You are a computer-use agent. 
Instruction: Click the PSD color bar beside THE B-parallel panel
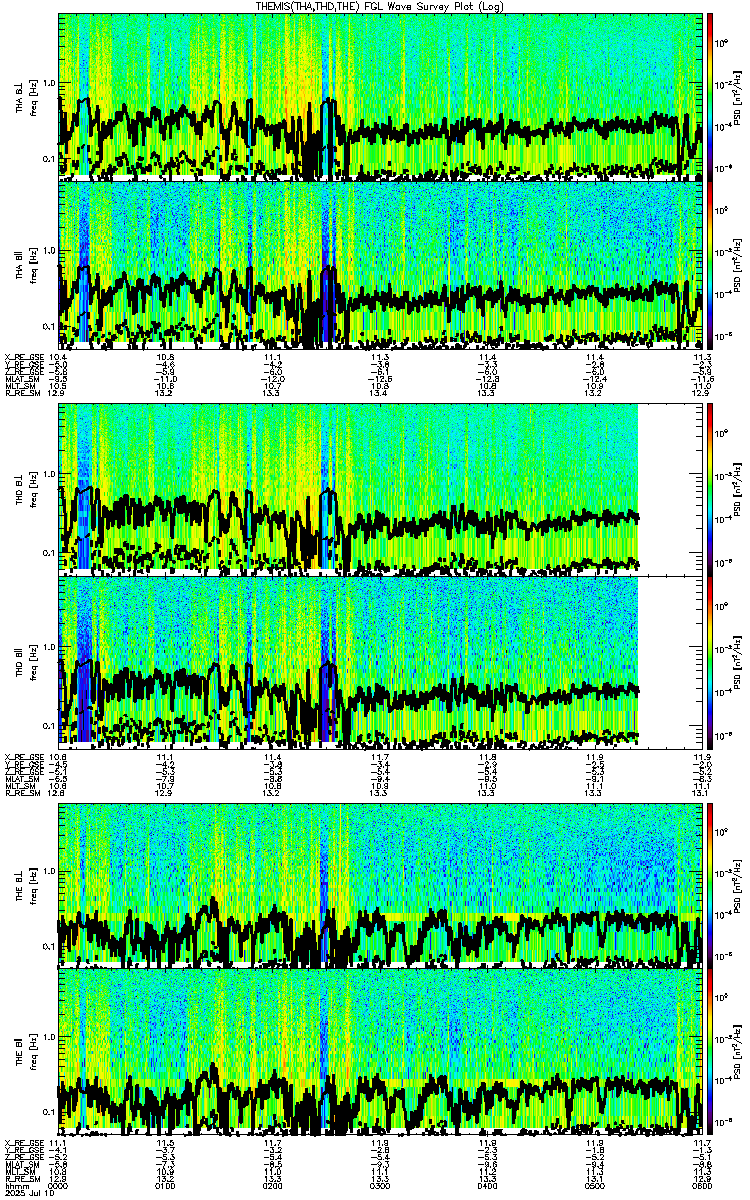(710, 1051)
